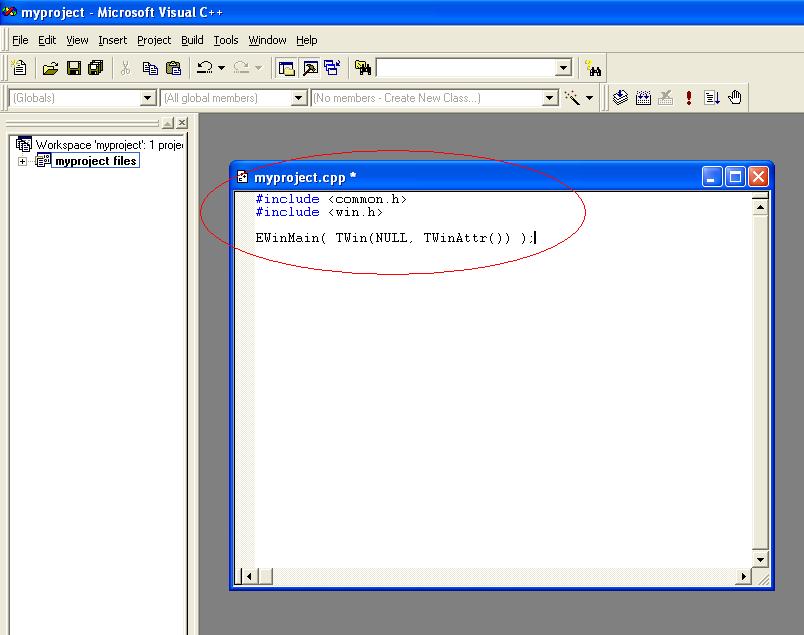Open the WizardBar actions dropdown arrow
The height and width of the screenshot is (635, 804).
590,97
